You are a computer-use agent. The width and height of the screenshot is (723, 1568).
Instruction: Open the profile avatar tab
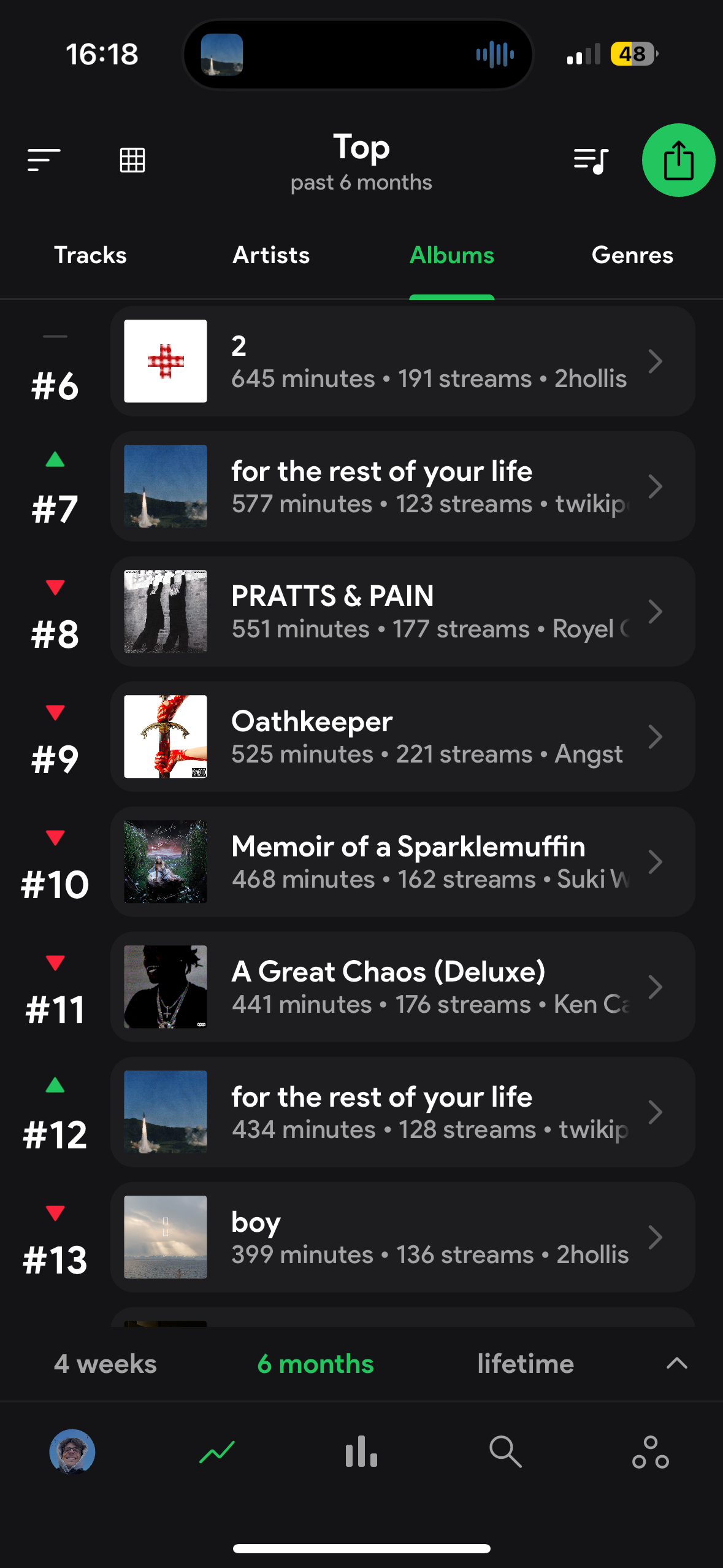point(72,1451)
